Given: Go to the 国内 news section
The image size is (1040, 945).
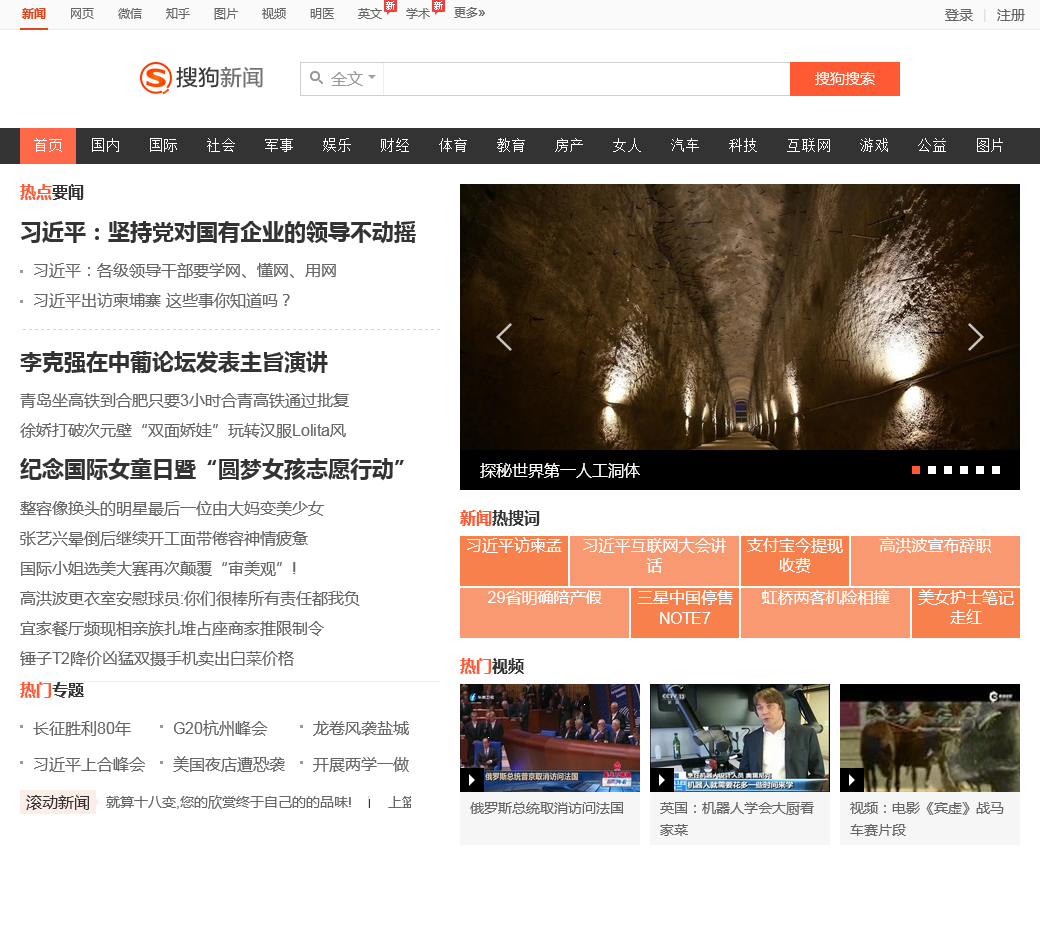Looking at the screenshot, I should pyautogui.click(x=105, y=145).
